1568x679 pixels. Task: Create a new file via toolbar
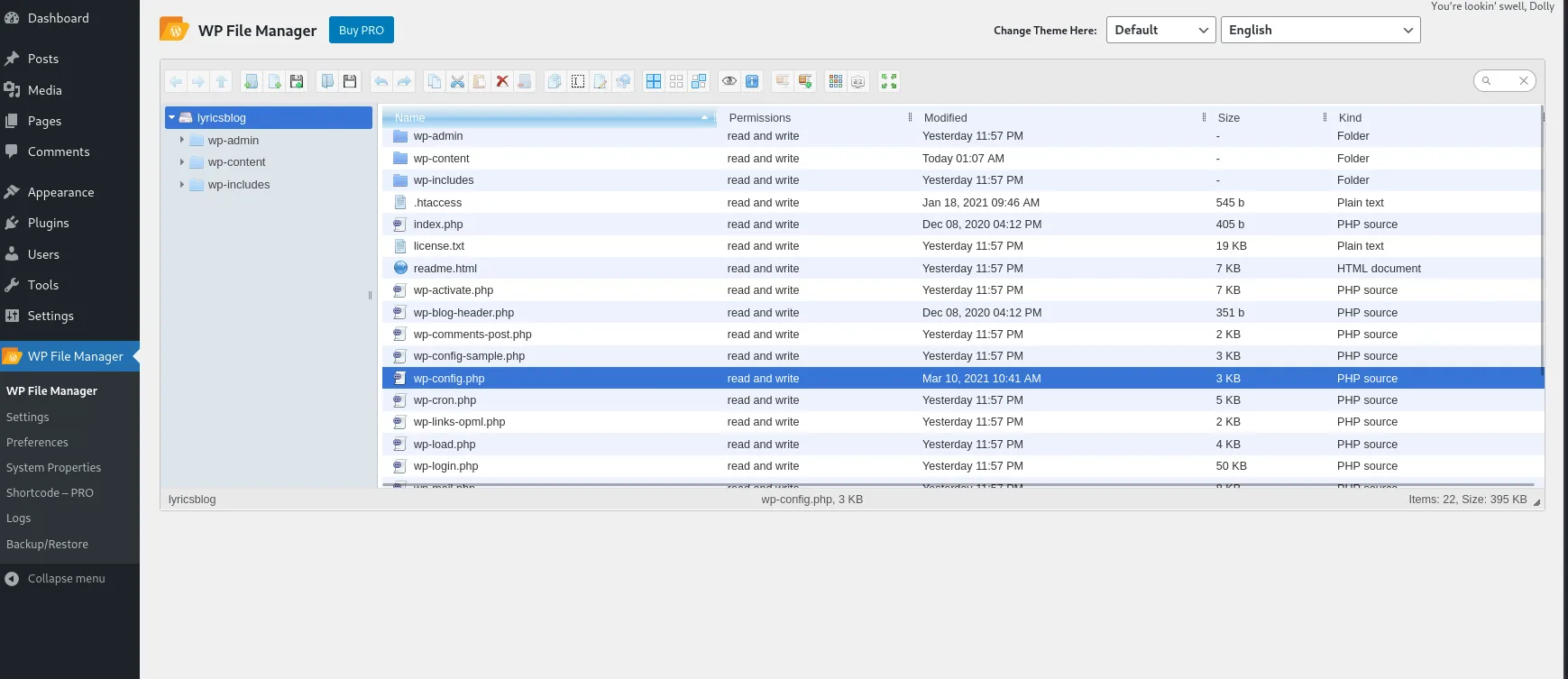(274, 81)
